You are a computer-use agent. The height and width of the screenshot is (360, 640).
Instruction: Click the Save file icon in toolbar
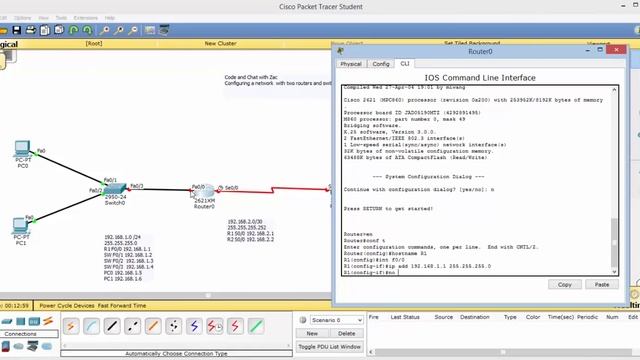tap(17, 30)
